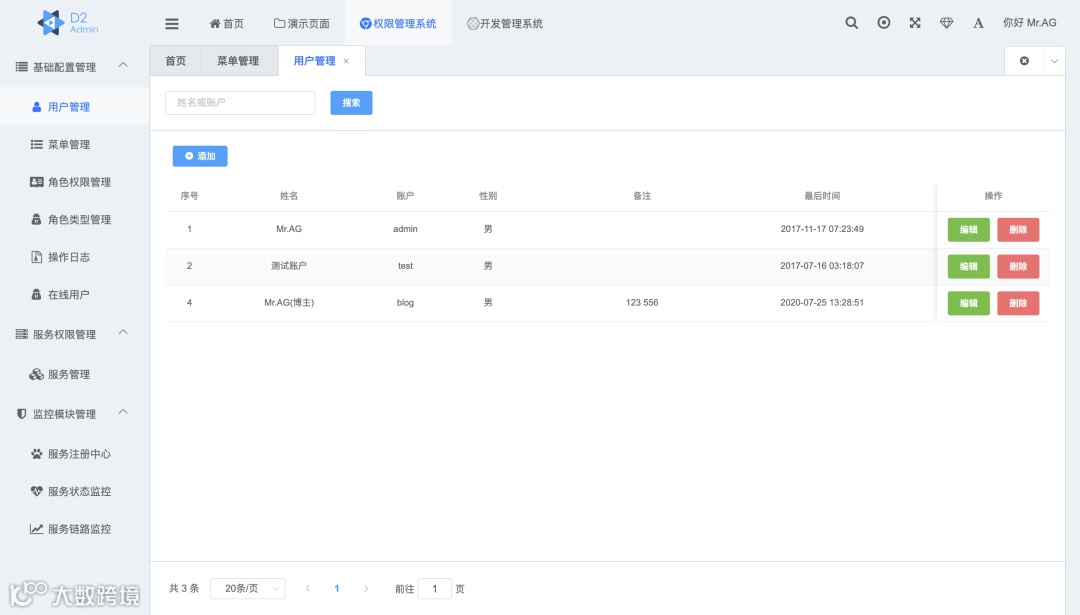
Task: Select the 用户管理 page tab
Action: point(314,61)
